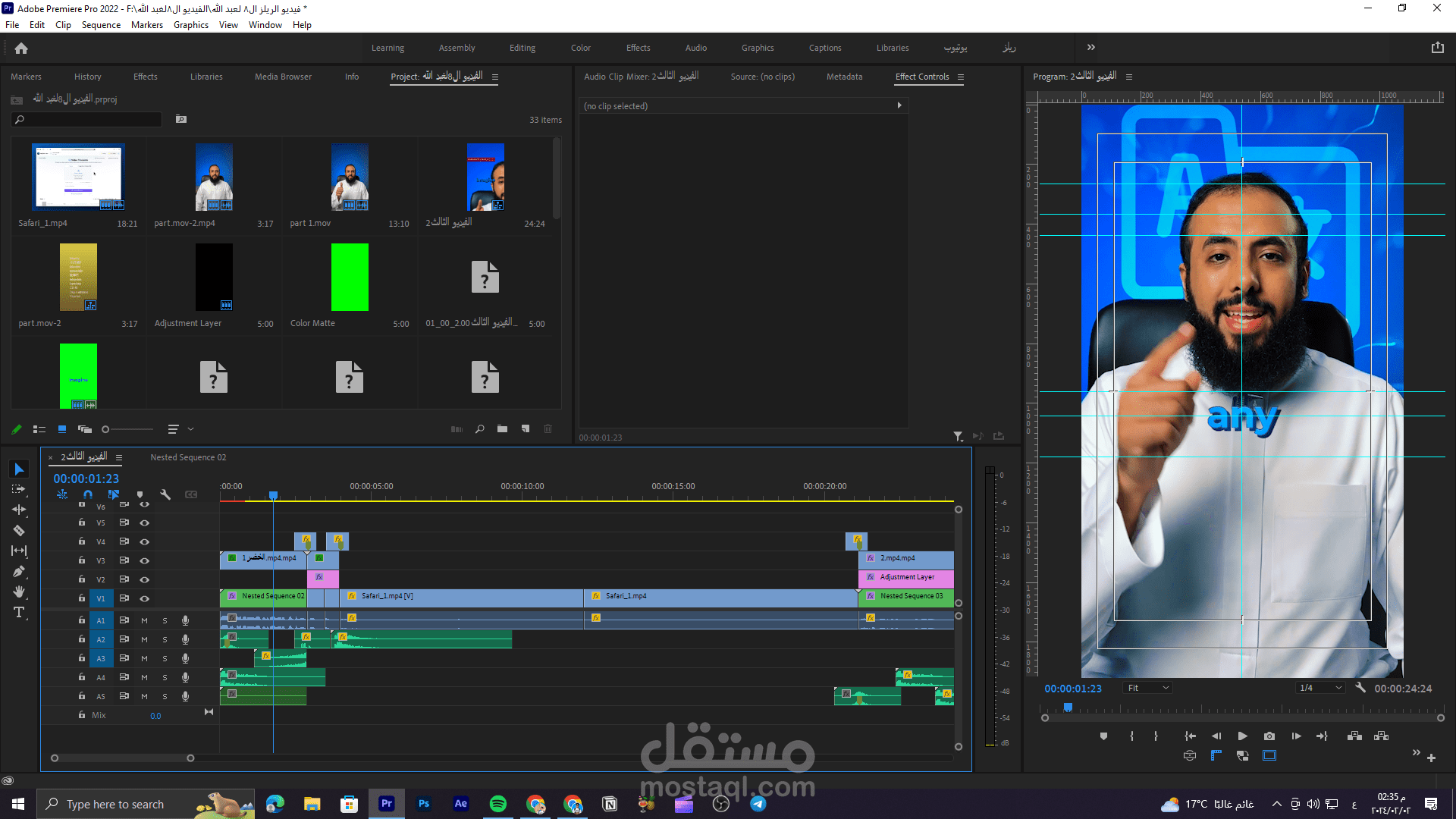Click the Export Frame camera icon

click(1269, 736)
